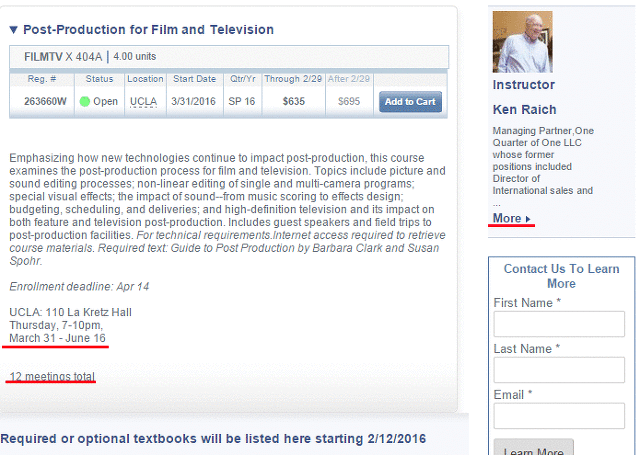The width and height of the screenshot is (640, 455).
Task: Click the $695 price after 2/29
Action: click(349, 101)
